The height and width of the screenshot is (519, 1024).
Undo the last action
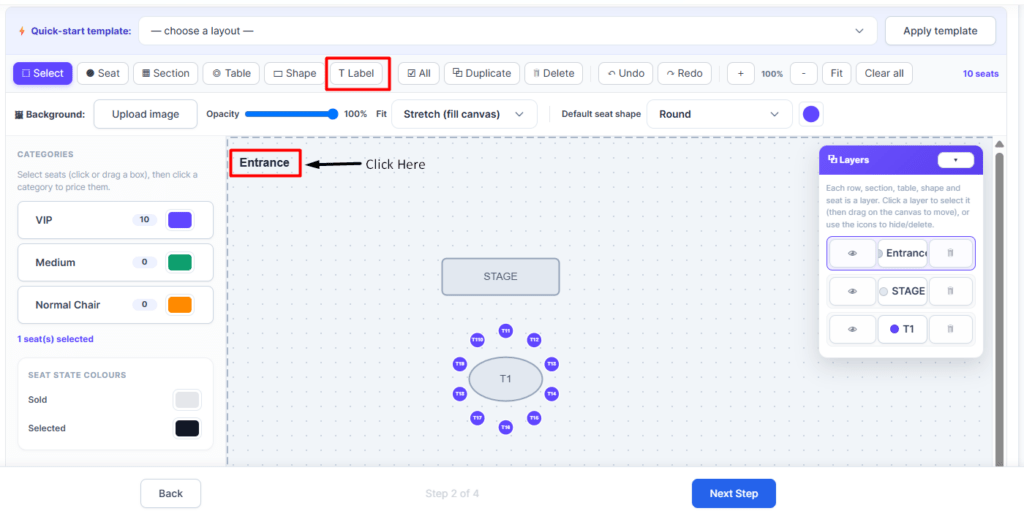click(626, 73)
